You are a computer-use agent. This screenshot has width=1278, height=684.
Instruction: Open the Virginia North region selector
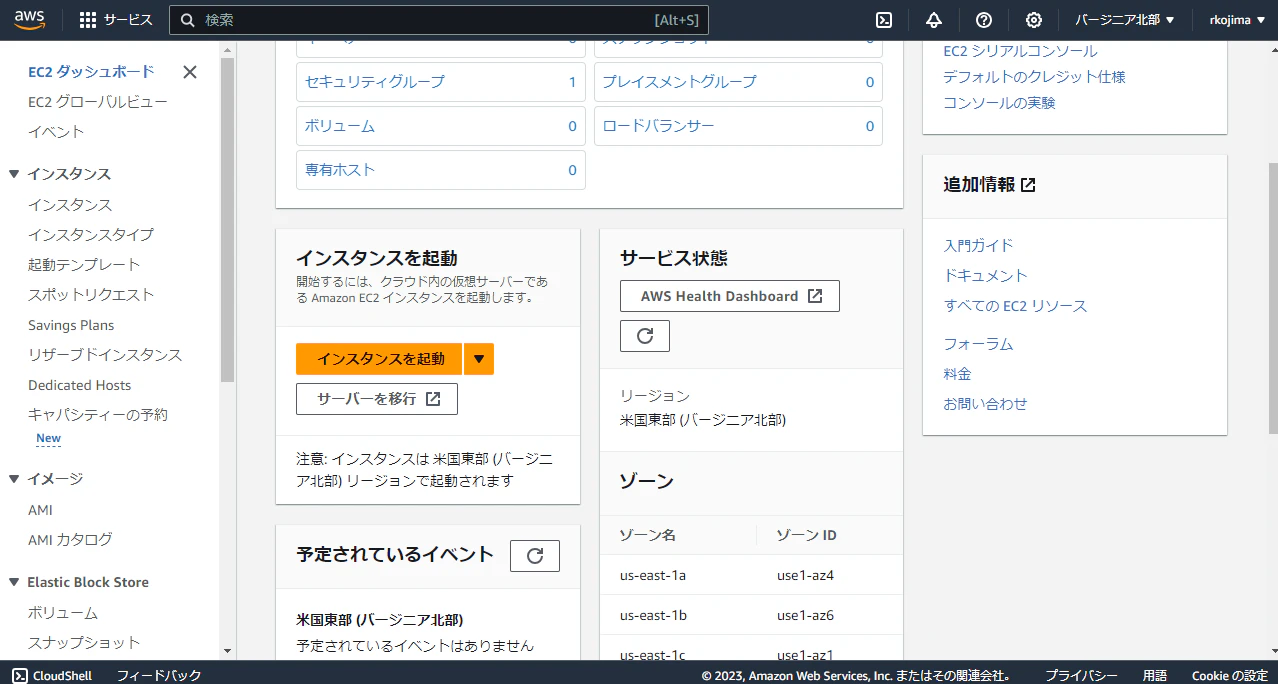(x=1125, y=20)
